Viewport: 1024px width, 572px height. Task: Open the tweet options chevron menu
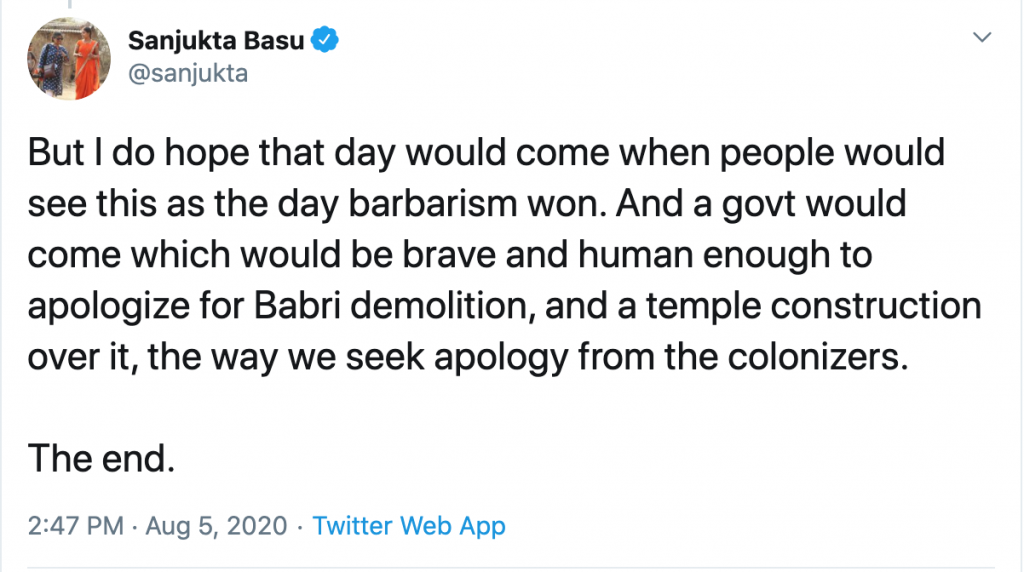coord(983,38)
